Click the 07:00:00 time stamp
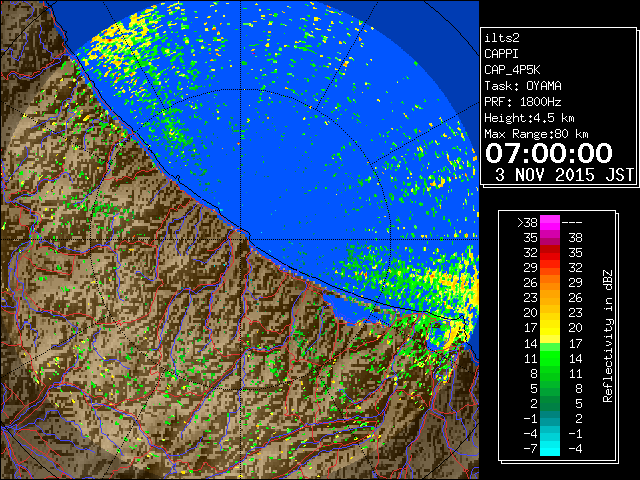The image size is (640, 480). (x=549, y=153)
